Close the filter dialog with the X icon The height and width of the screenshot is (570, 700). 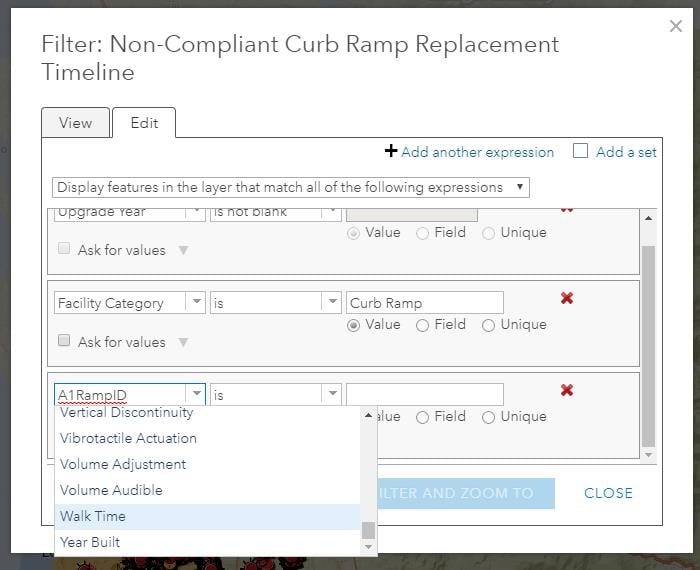point(675,26)
